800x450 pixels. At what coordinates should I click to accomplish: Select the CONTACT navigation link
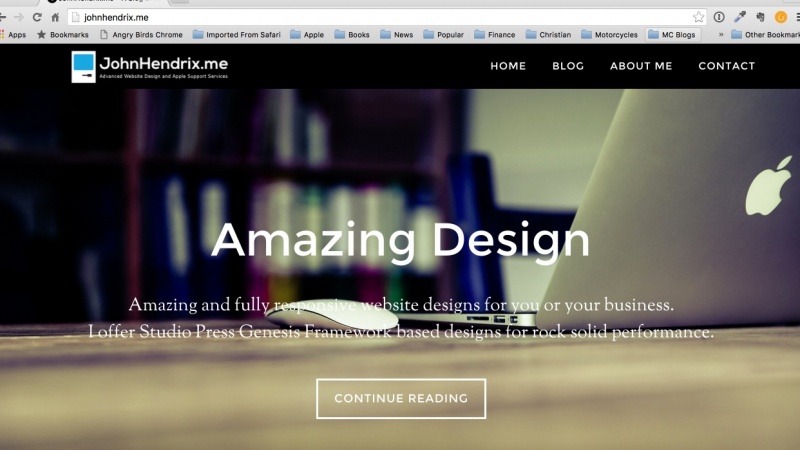727,66
